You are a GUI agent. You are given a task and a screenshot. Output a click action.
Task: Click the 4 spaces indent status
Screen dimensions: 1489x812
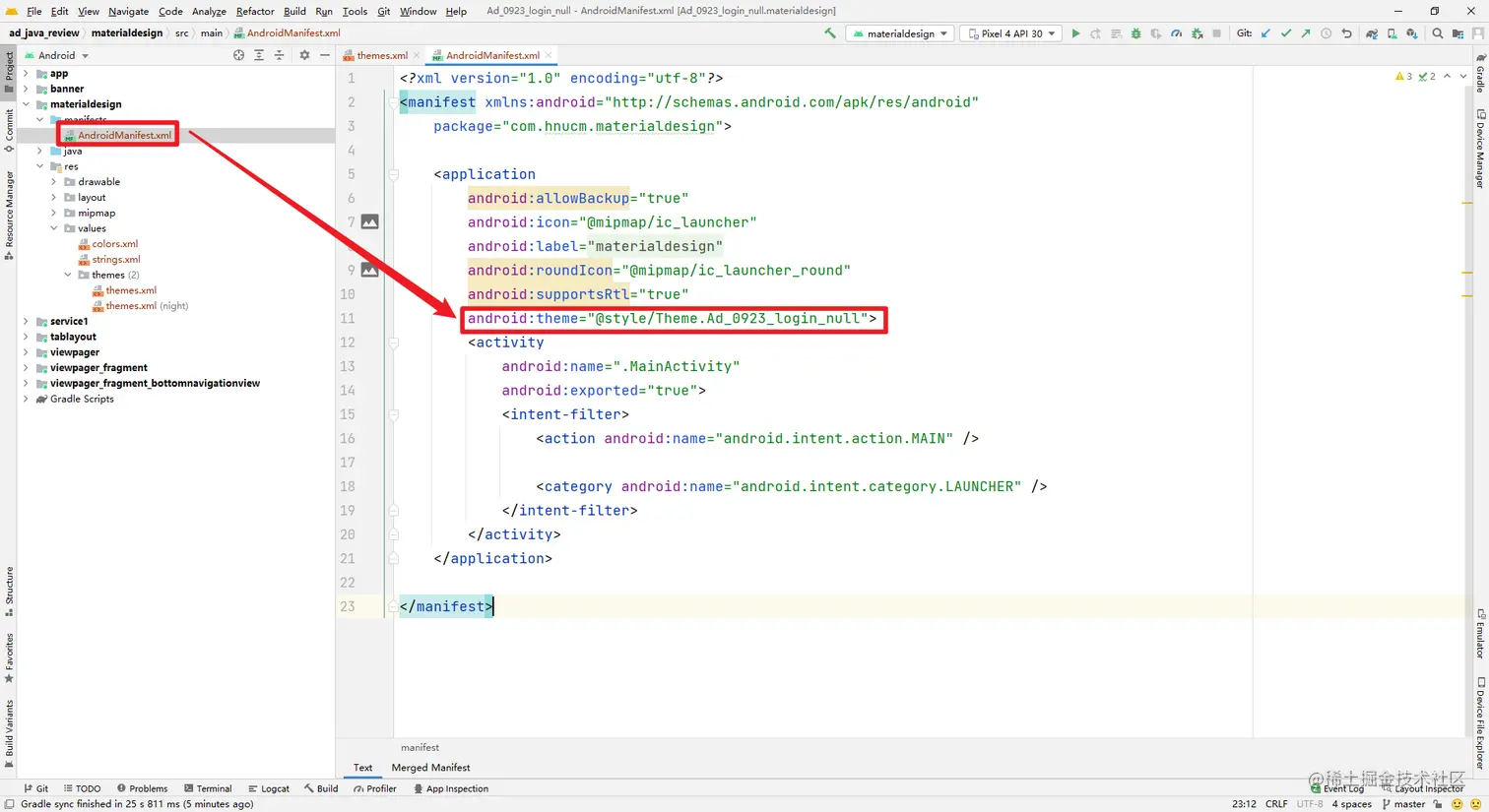(x=1351, y=804)
